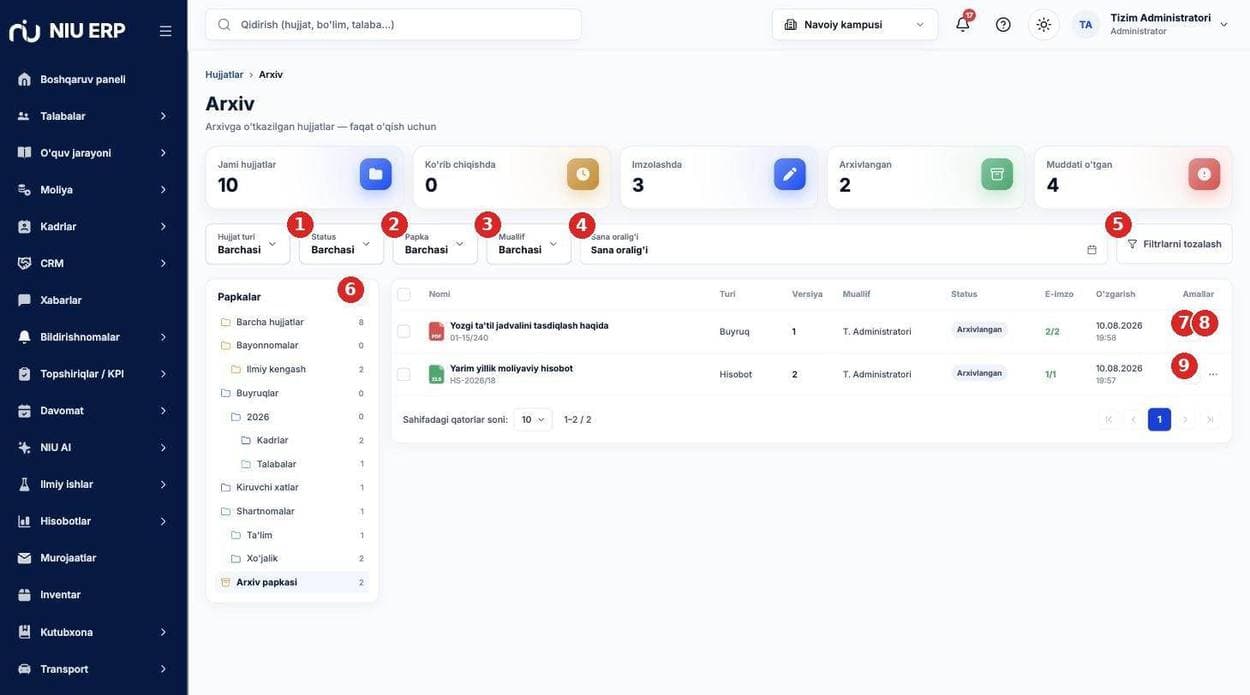Click the Filtrlarni tozalash button
1250x695 pixels.
(1174, 244)
